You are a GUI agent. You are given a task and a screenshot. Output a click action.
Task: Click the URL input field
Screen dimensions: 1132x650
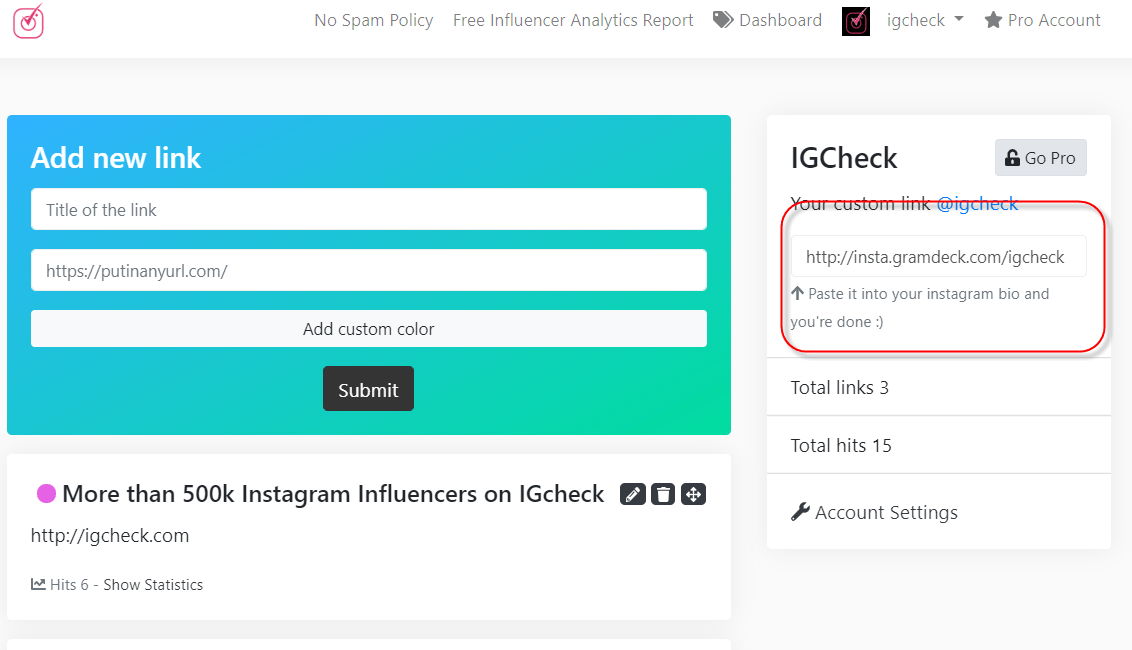[368, 270]
